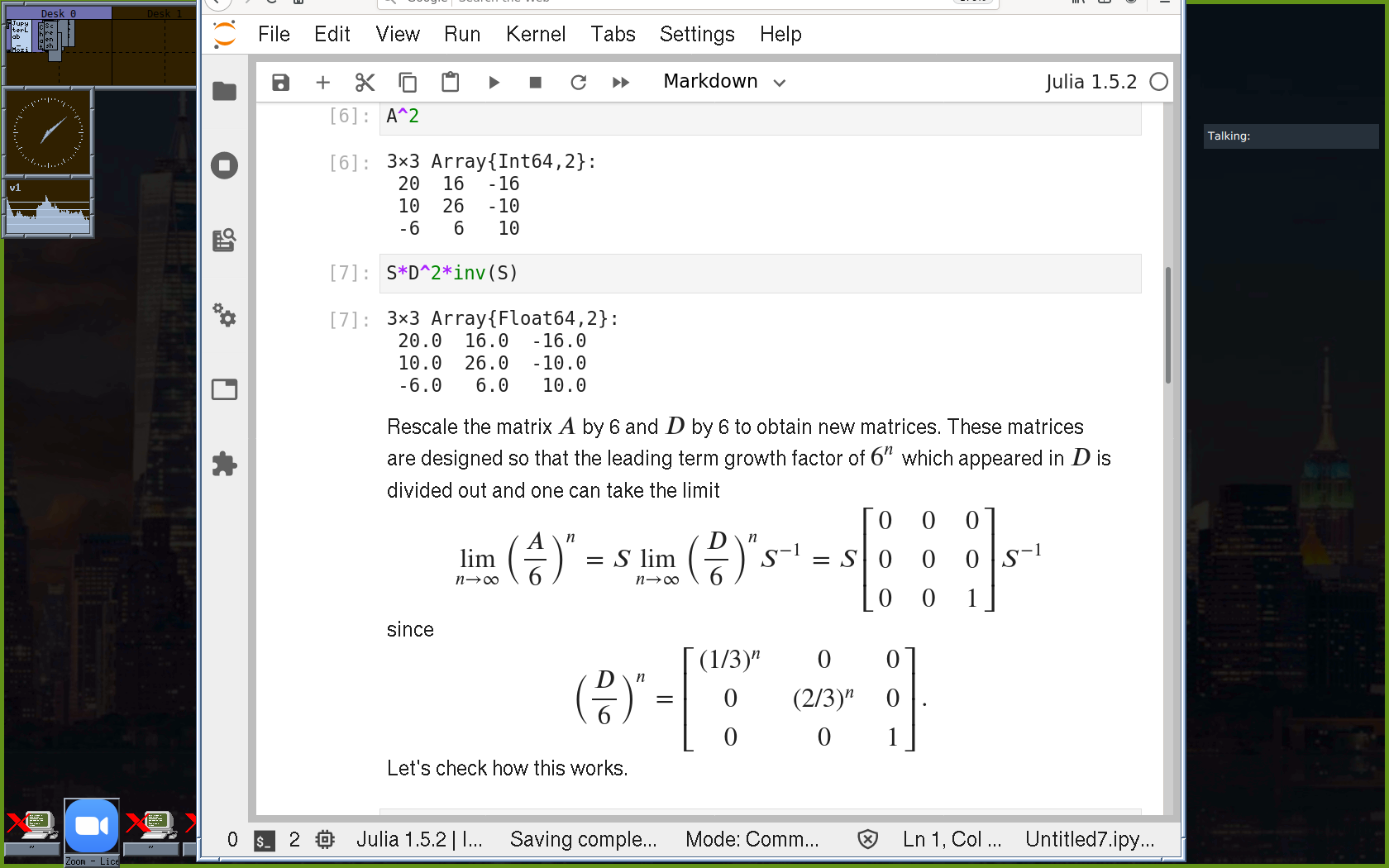The image size is (1389, 868).
Task: Click the notebook vertical scrollbar
Action: click(x=1167, y=326)
